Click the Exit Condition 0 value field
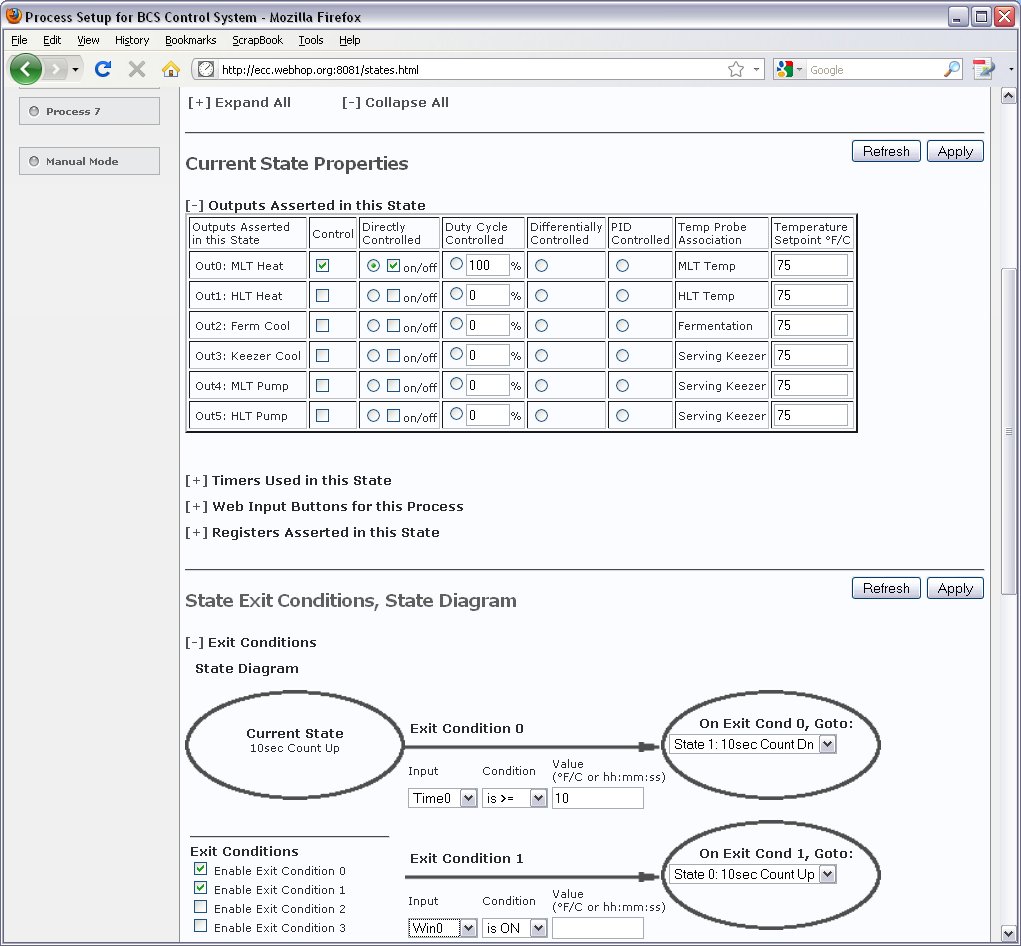 click(598, 798)
